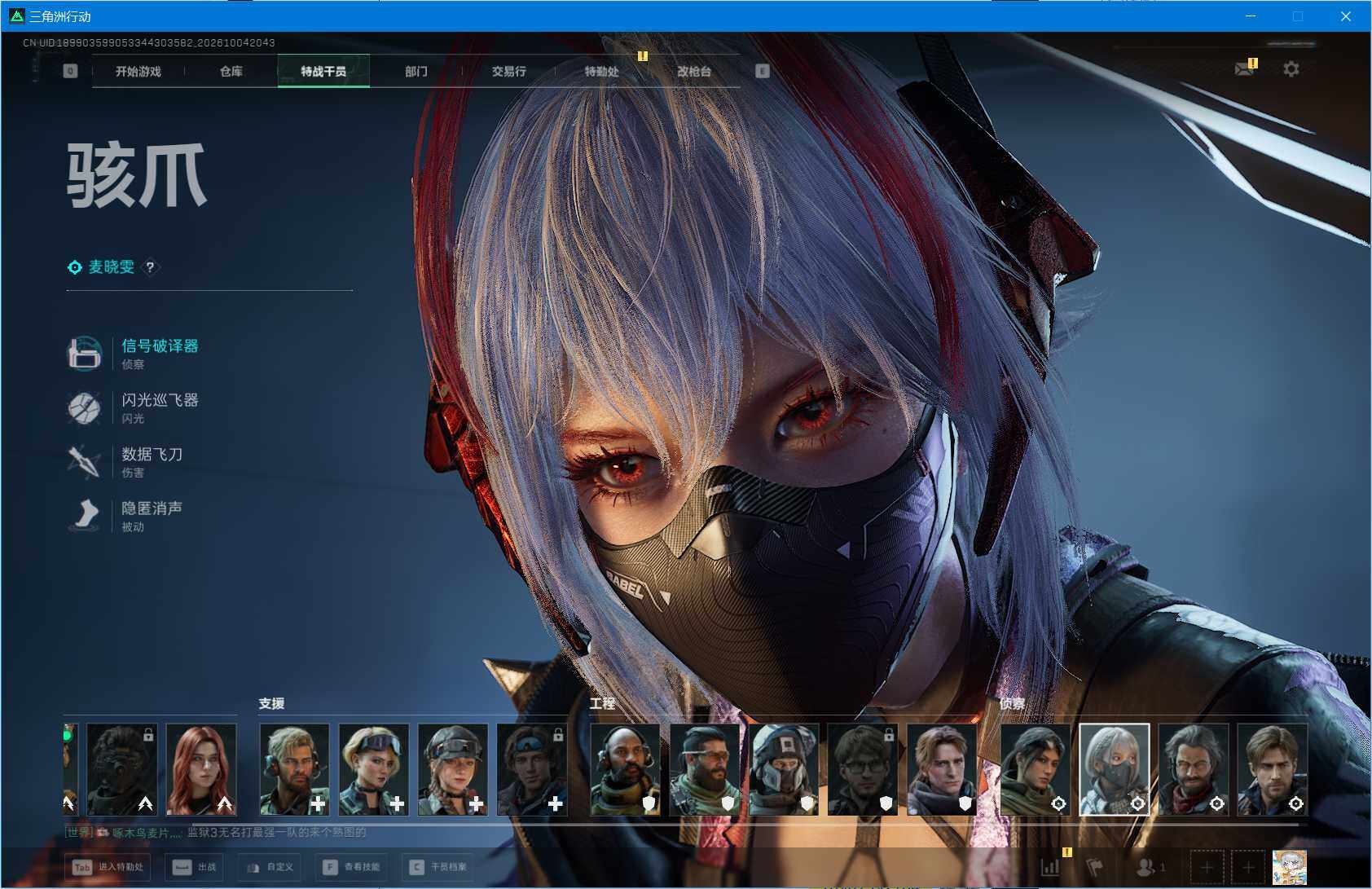This screenshot has height=889, width=1372.
Task: Select the last recon operator portrait
Action: (x=1273, y=769)
